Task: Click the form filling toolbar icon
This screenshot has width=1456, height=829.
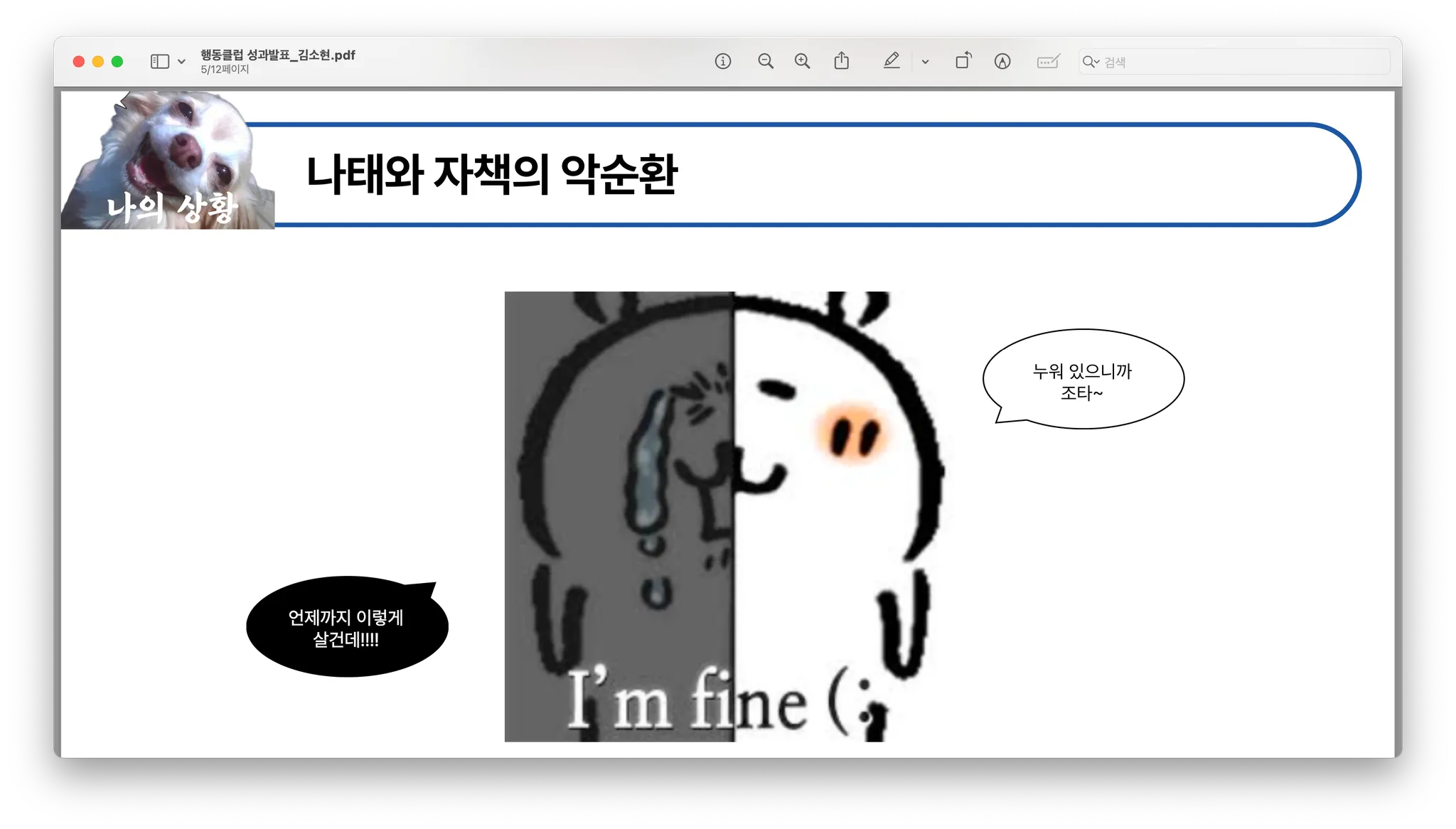Action: coord(1048,61)
